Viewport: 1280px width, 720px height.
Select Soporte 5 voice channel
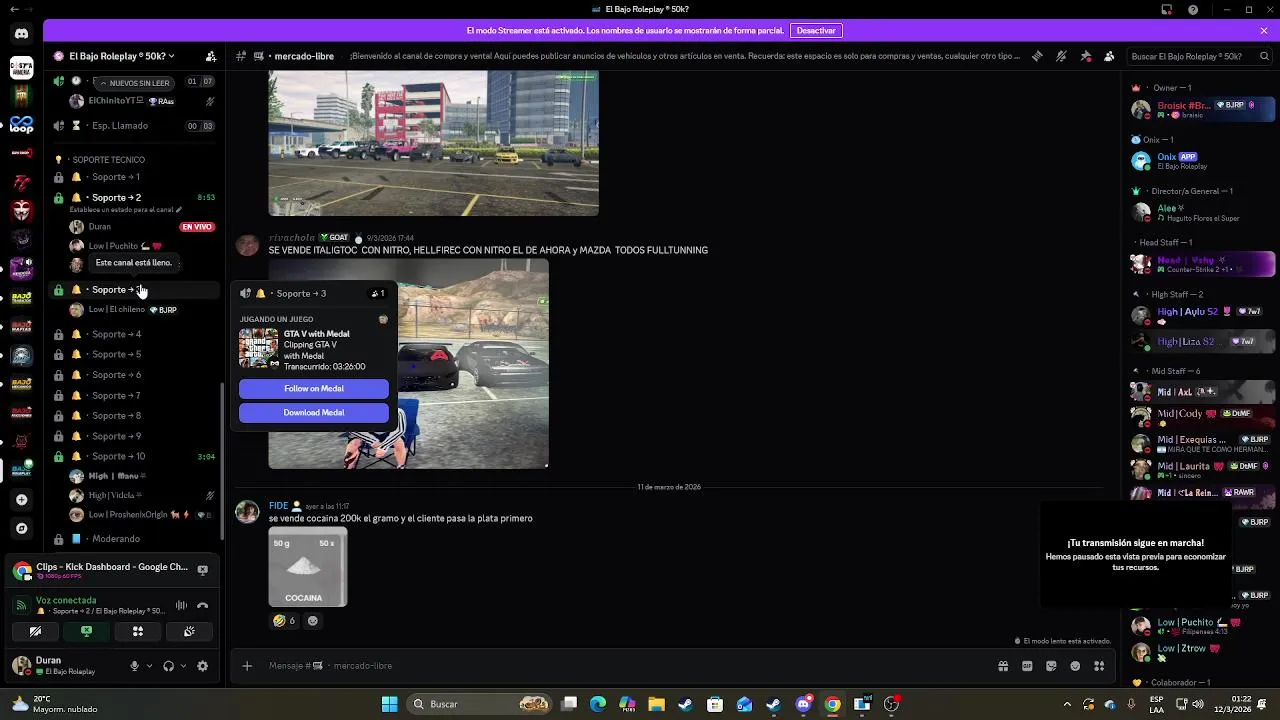tap(134, 354)
